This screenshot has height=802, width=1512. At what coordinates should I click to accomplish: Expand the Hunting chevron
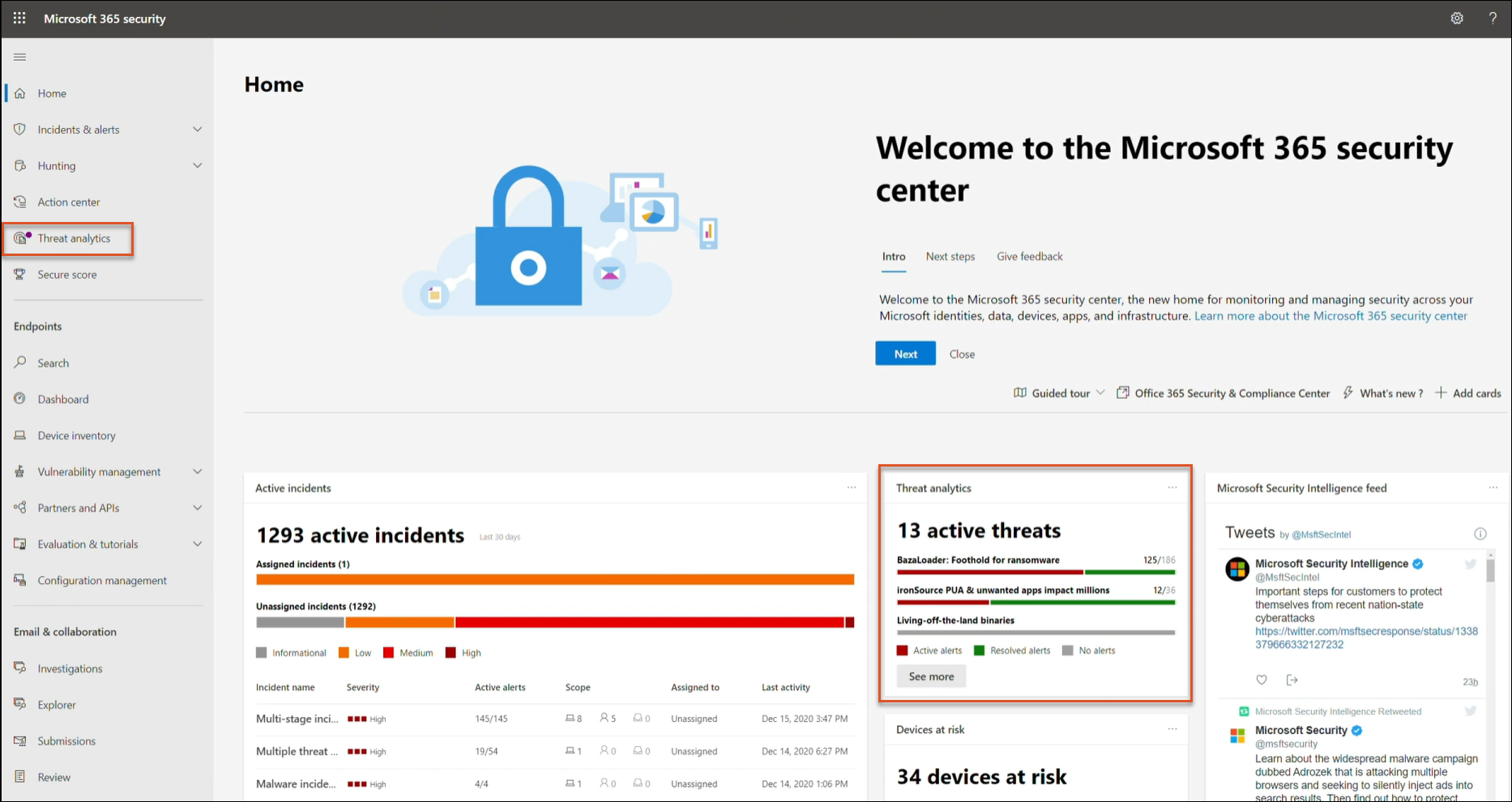coord(198,165)
